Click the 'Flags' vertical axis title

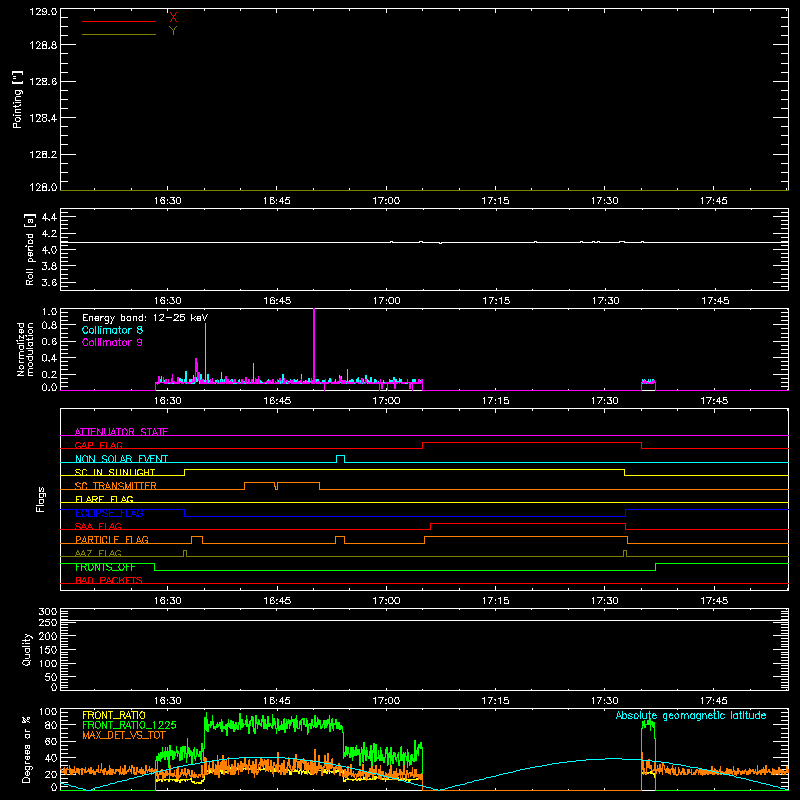tap(40, 499)
